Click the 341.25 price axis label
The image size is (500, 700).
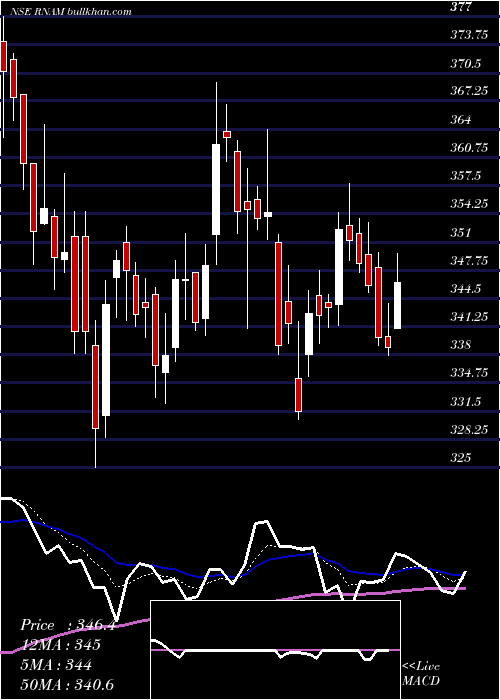click(469, 317)
